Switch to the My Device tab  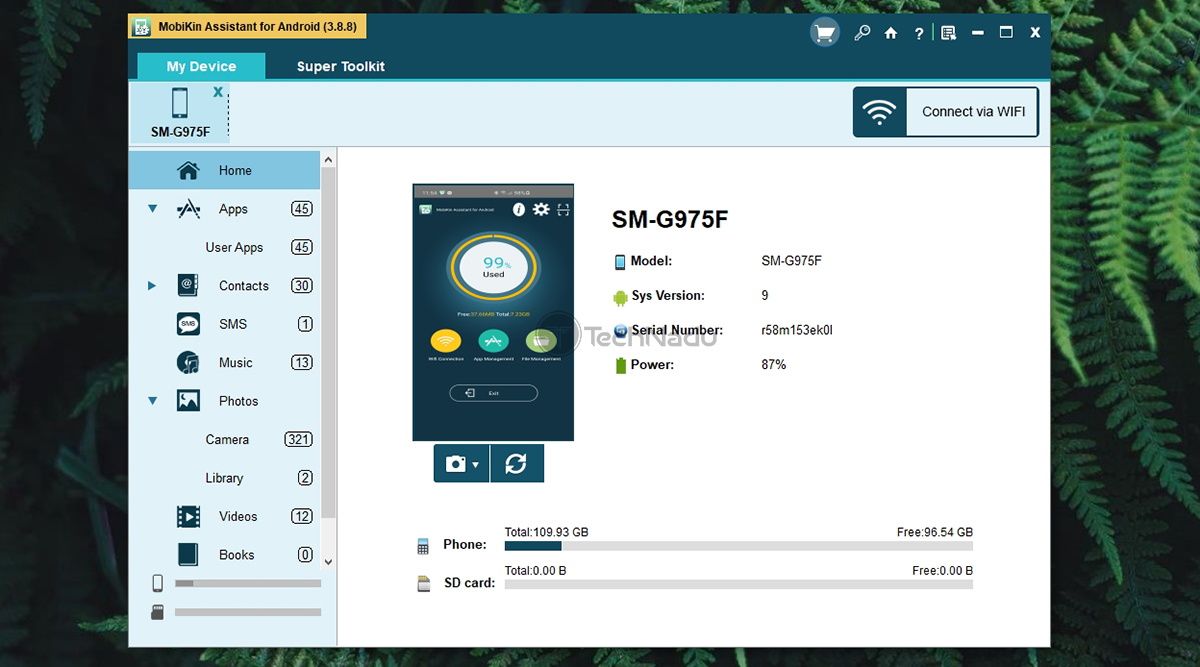(201, 66)
